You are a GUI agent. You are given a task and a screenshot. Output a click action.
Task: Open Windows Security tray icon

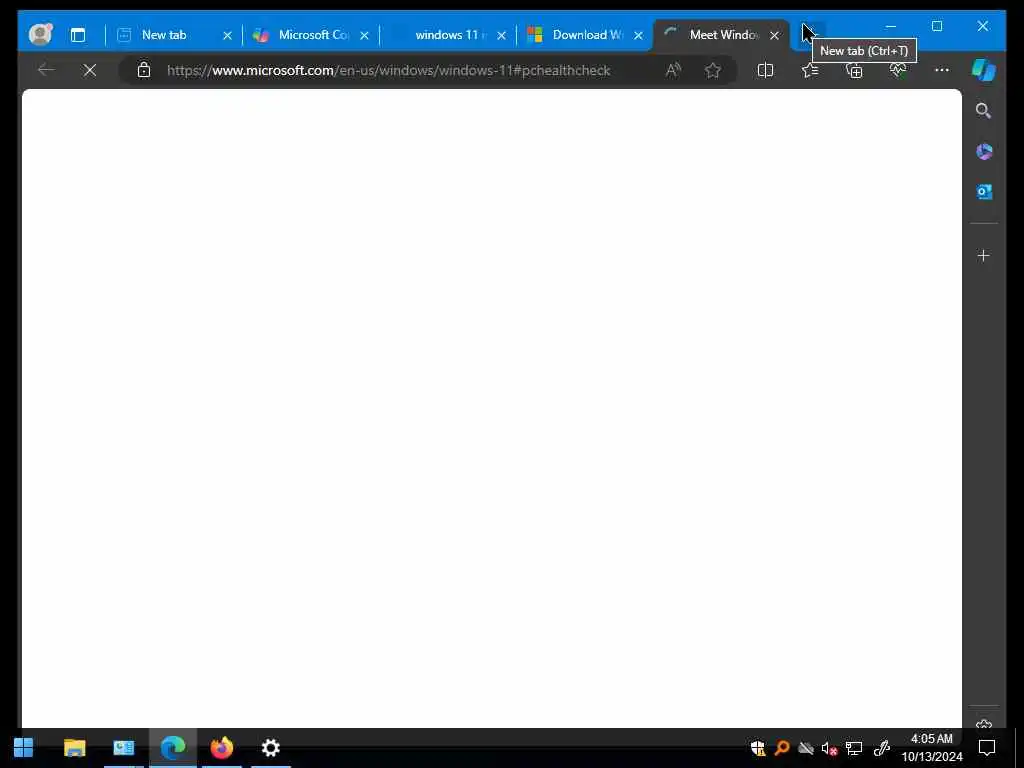(x=758, y=748)
